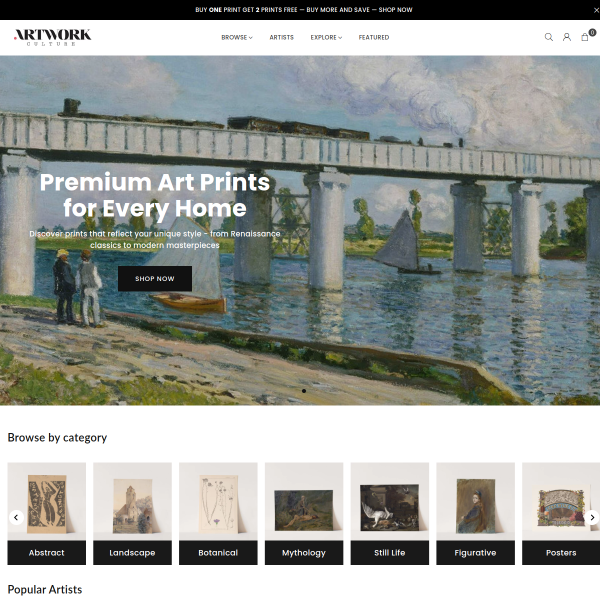Open the Posters category label

point(561,553)
